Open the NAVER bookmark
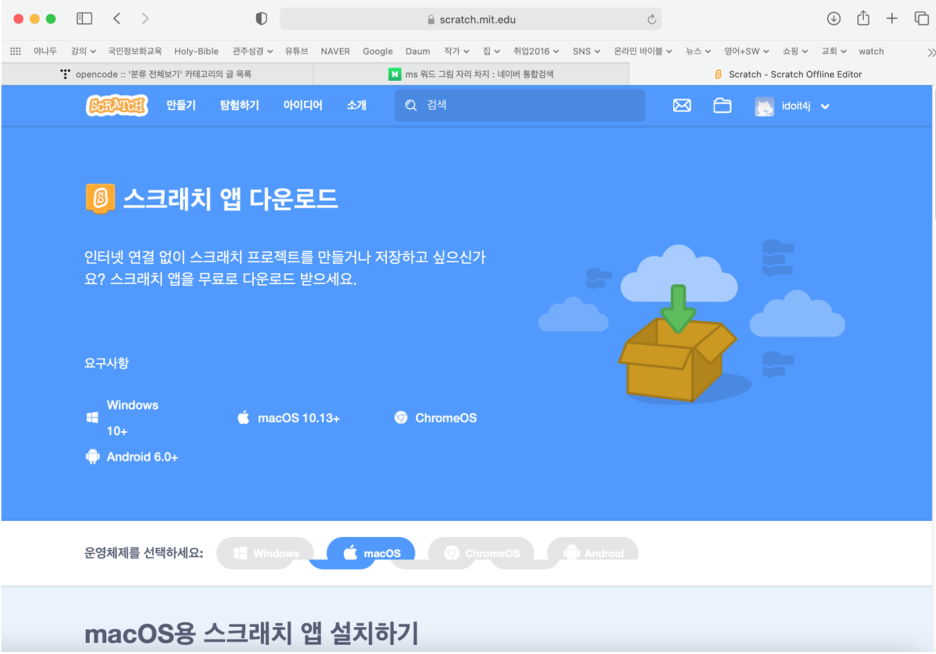Viewport: 936px width, 654px height. tap(335, 51)
